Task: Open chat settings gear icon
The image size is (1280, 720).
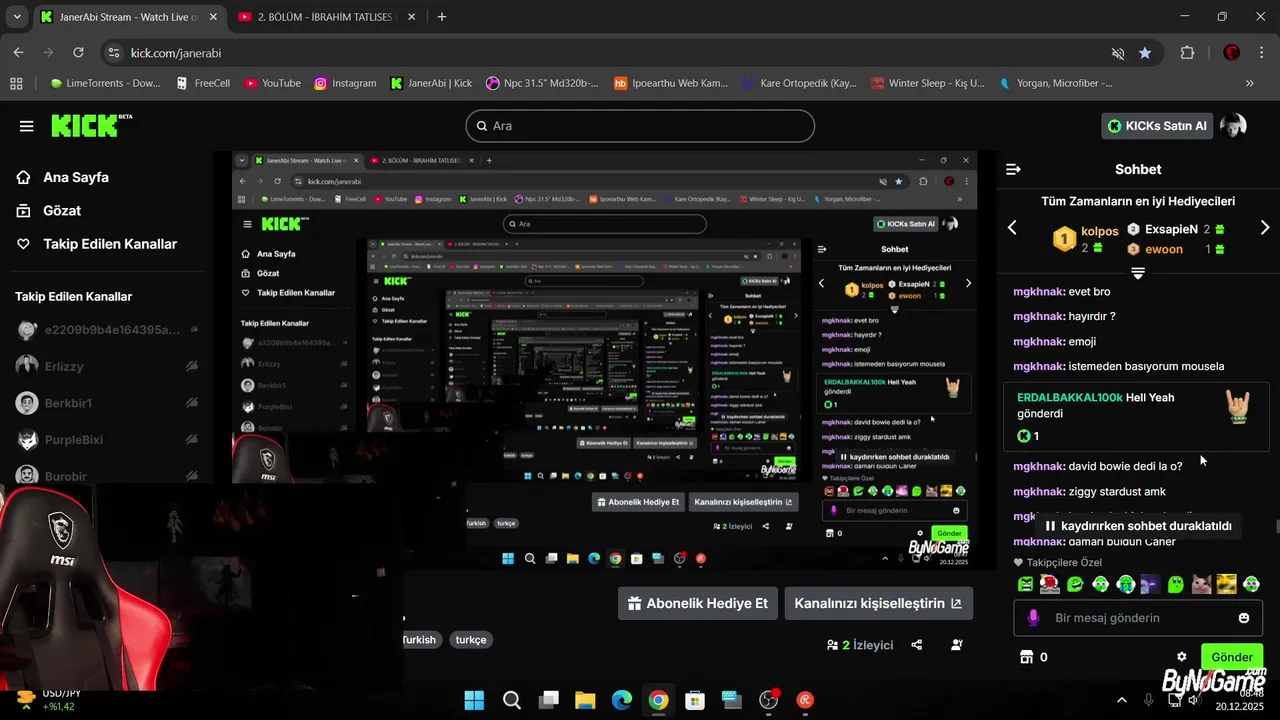Action: click(1182, 657)
